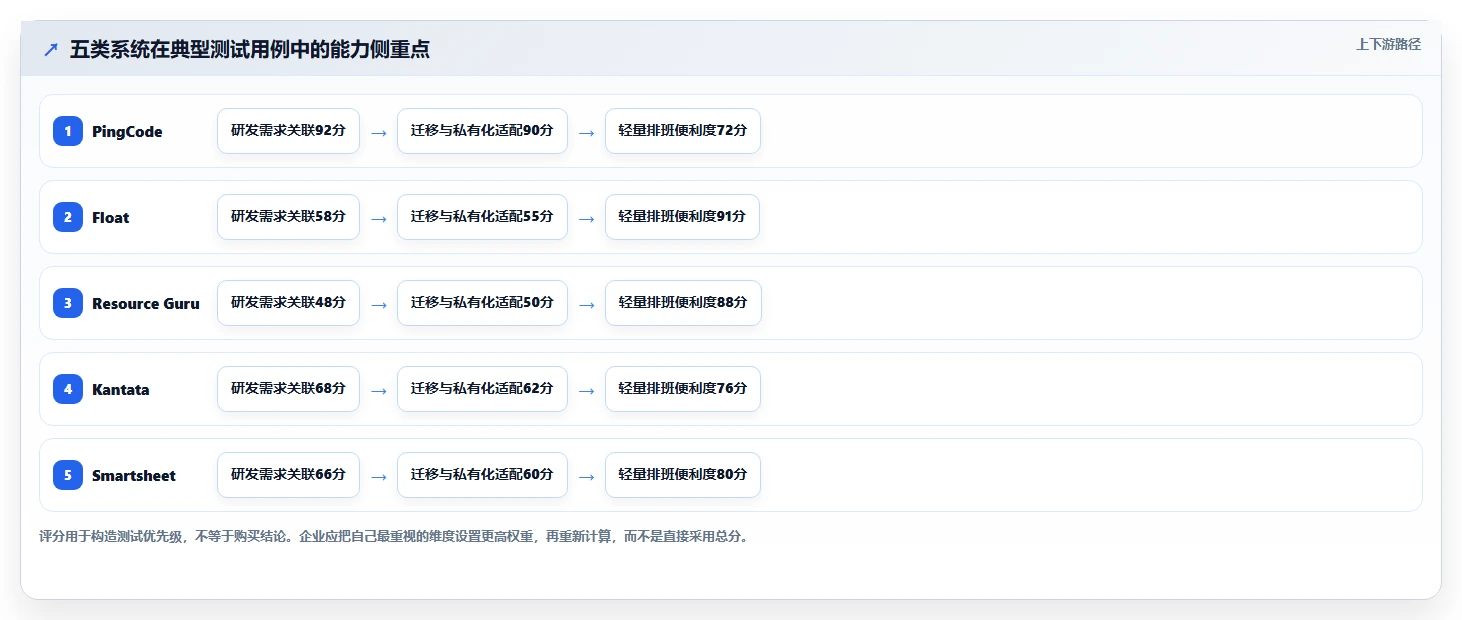Screen dimensions: 1462x620
Task: Click the arrow after 研发需求关联58分
Action: pyautogui.click(x=378, y=219)
